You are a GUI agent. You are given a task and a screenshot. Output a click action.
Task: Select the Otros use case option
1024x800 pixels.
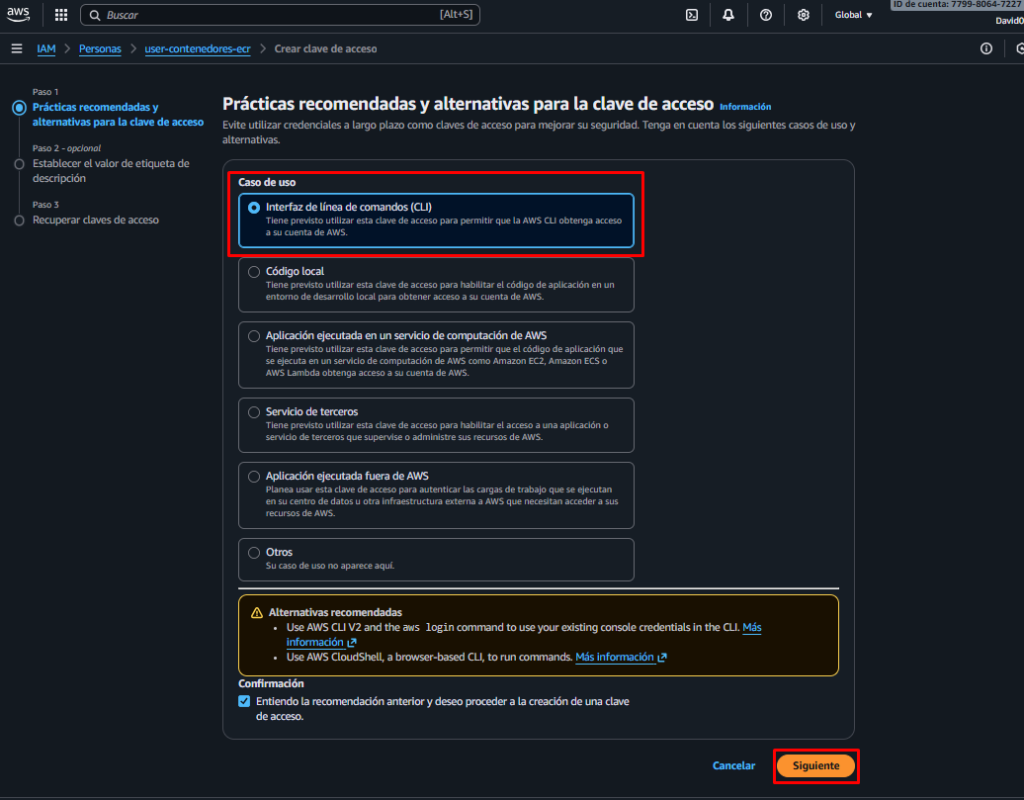254,552
